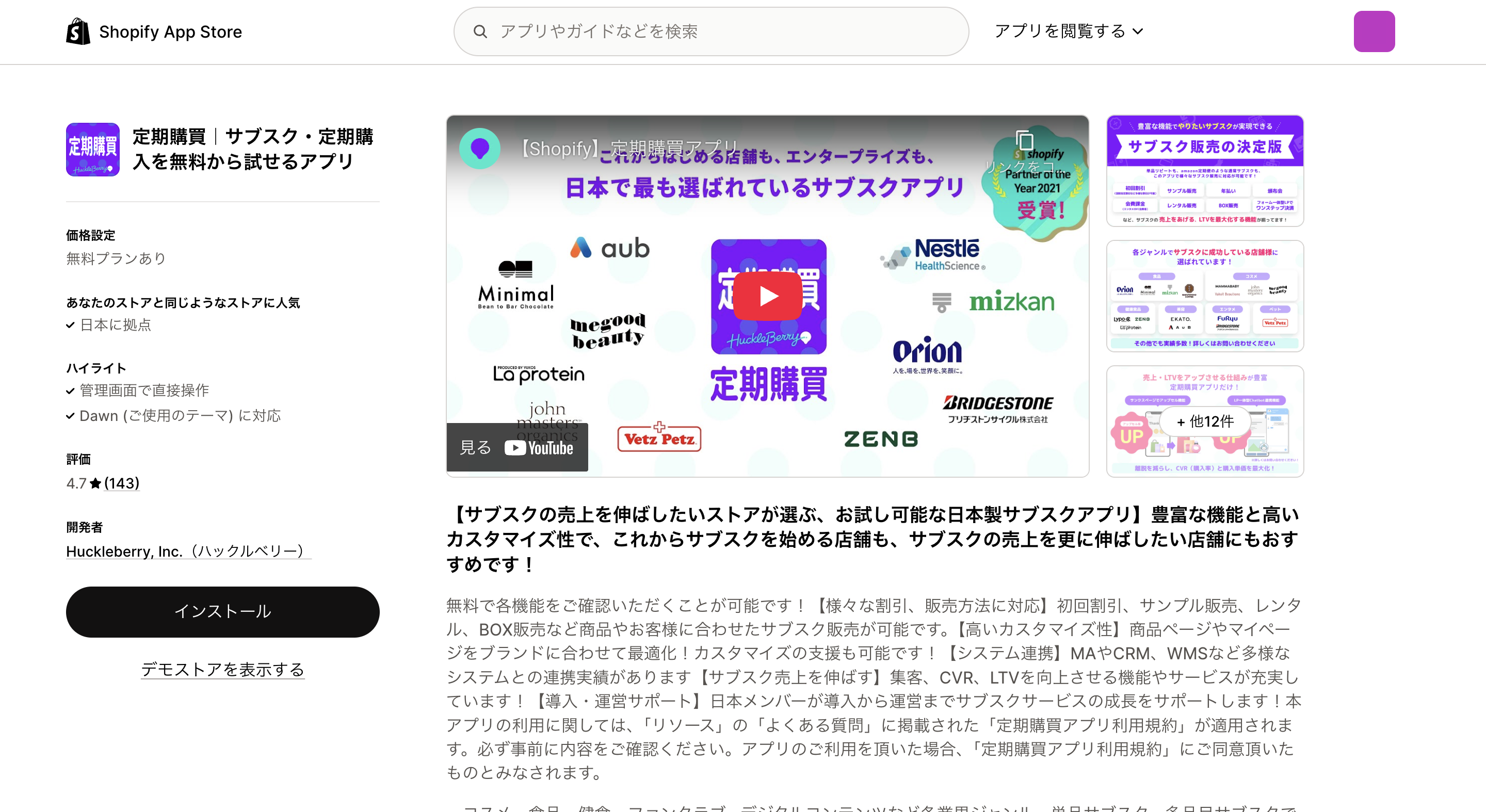Expand the アプリを閲覧する dropdown chevron
Image resolution: width=1486 pixels, height=812 pixels.
click(1138, 31)
